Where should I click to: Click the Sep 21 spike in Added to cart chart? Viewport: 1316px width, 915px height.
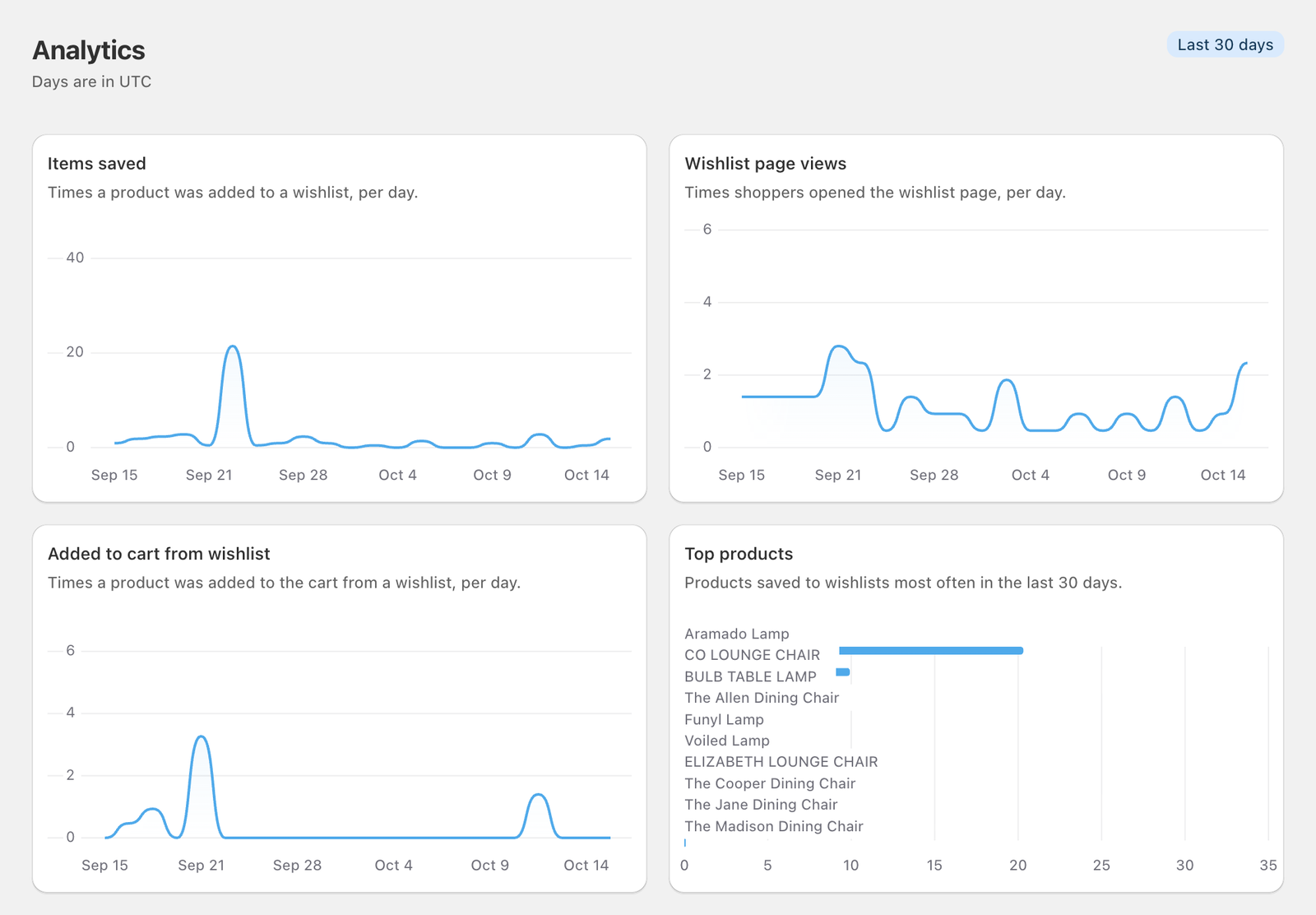(202, 738)
